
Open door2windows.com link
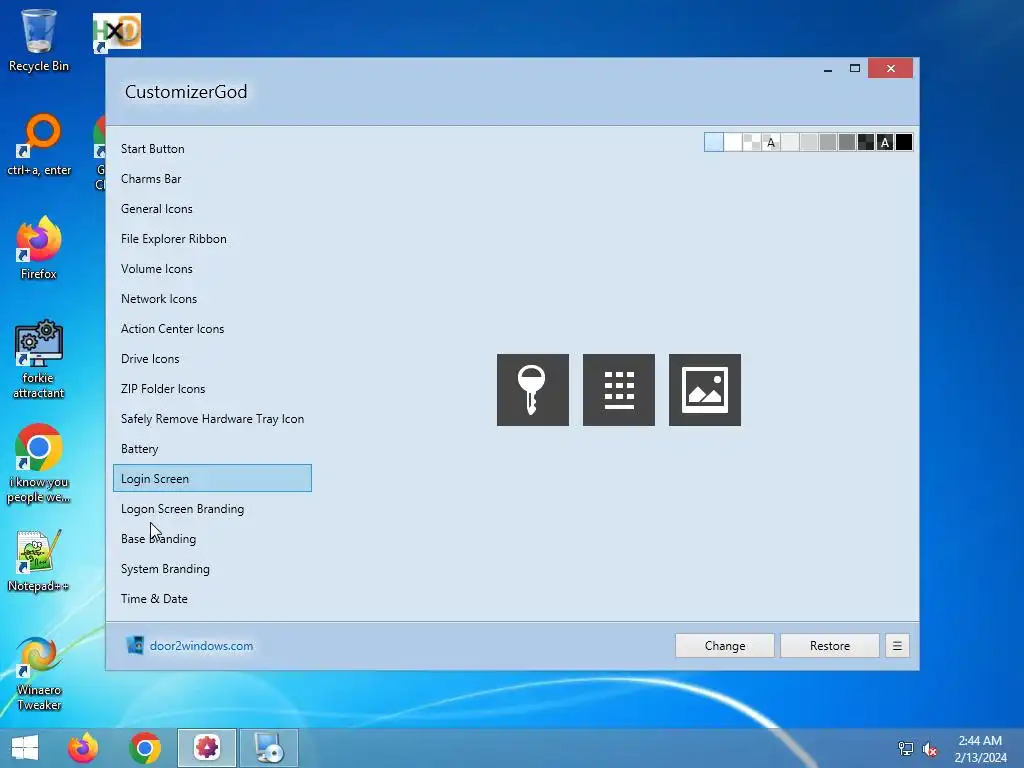[201, 646]
